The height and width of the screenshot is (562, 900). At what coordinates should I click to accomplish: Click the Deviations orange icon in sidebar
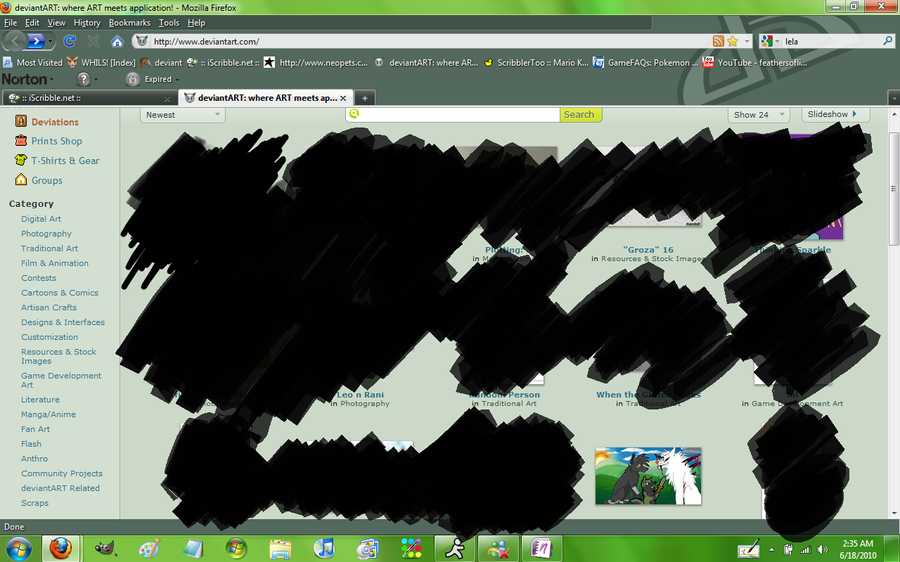tap(21, 121)
